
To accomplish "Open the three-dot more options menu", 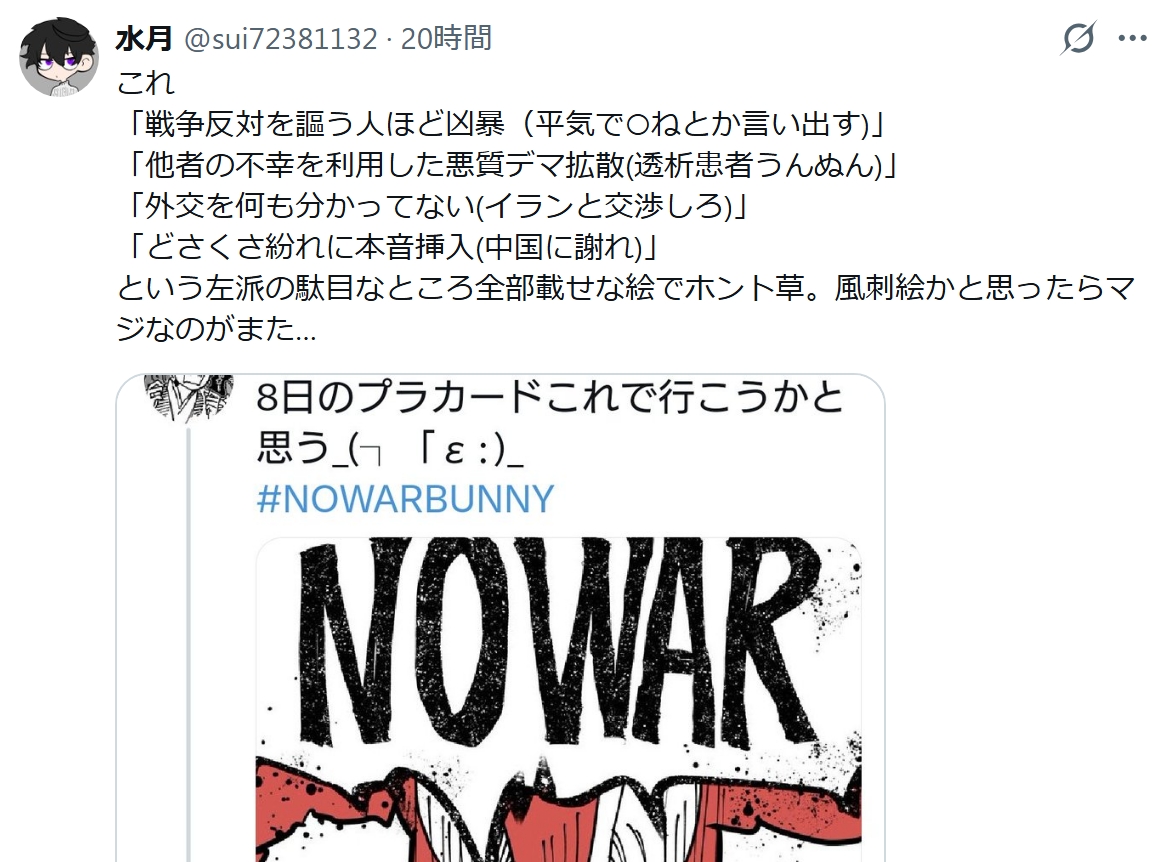I will [x=1132, y=38].
